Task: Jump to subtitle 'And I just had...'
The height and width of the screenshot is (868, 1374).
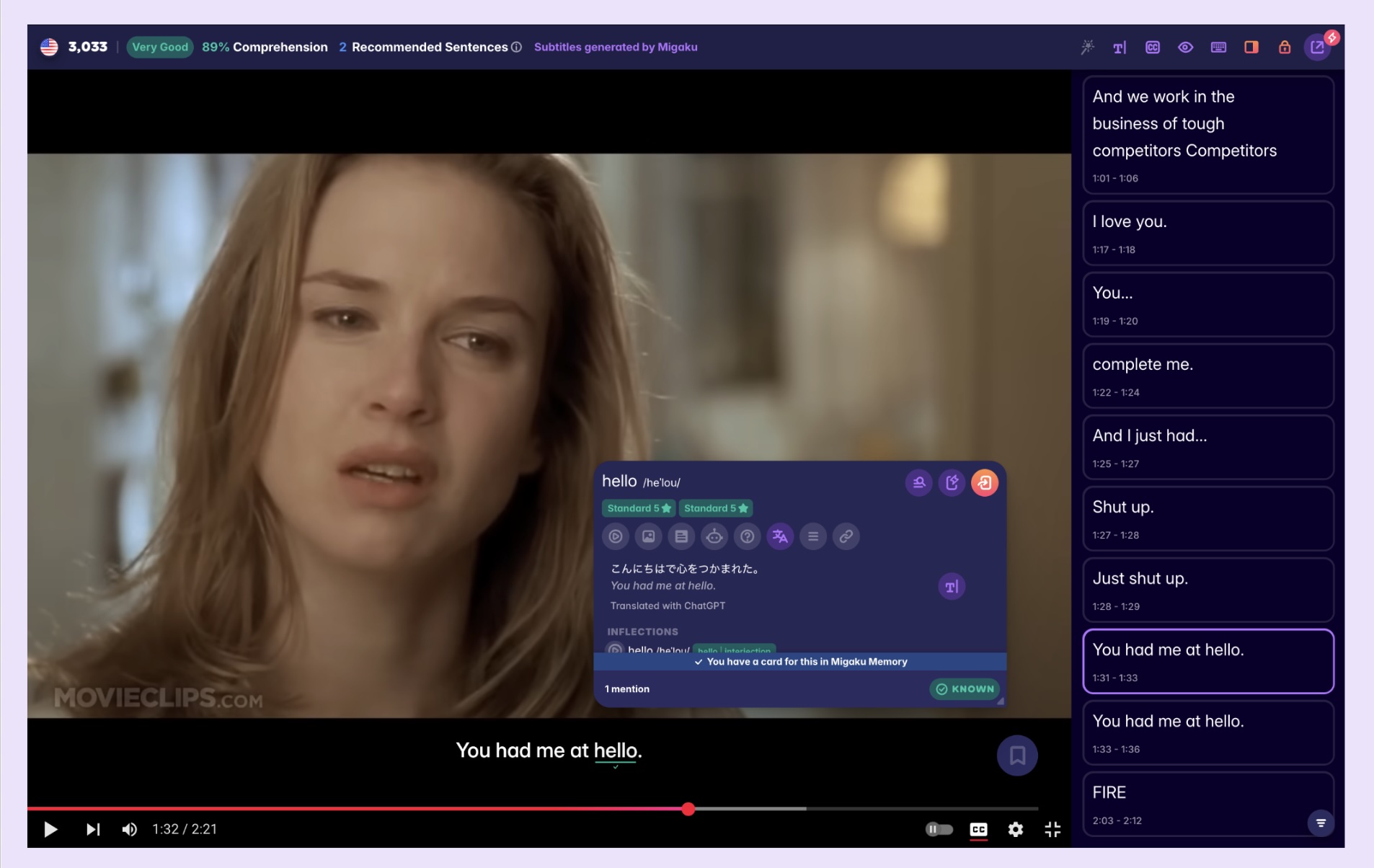Action: click(1208, 447)
